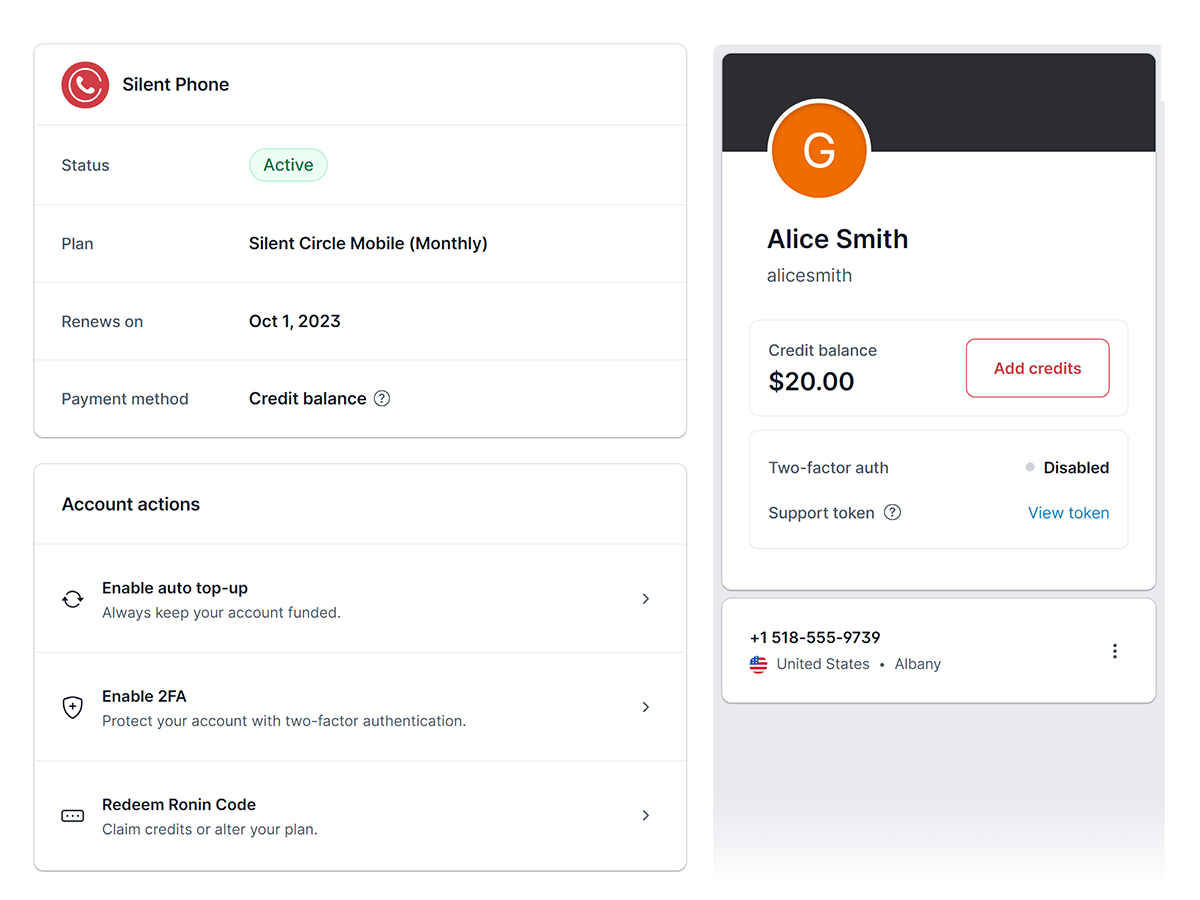Click the auto top-up refresh icon
The height and width of the screenshot is (900, 1200).
73,599
